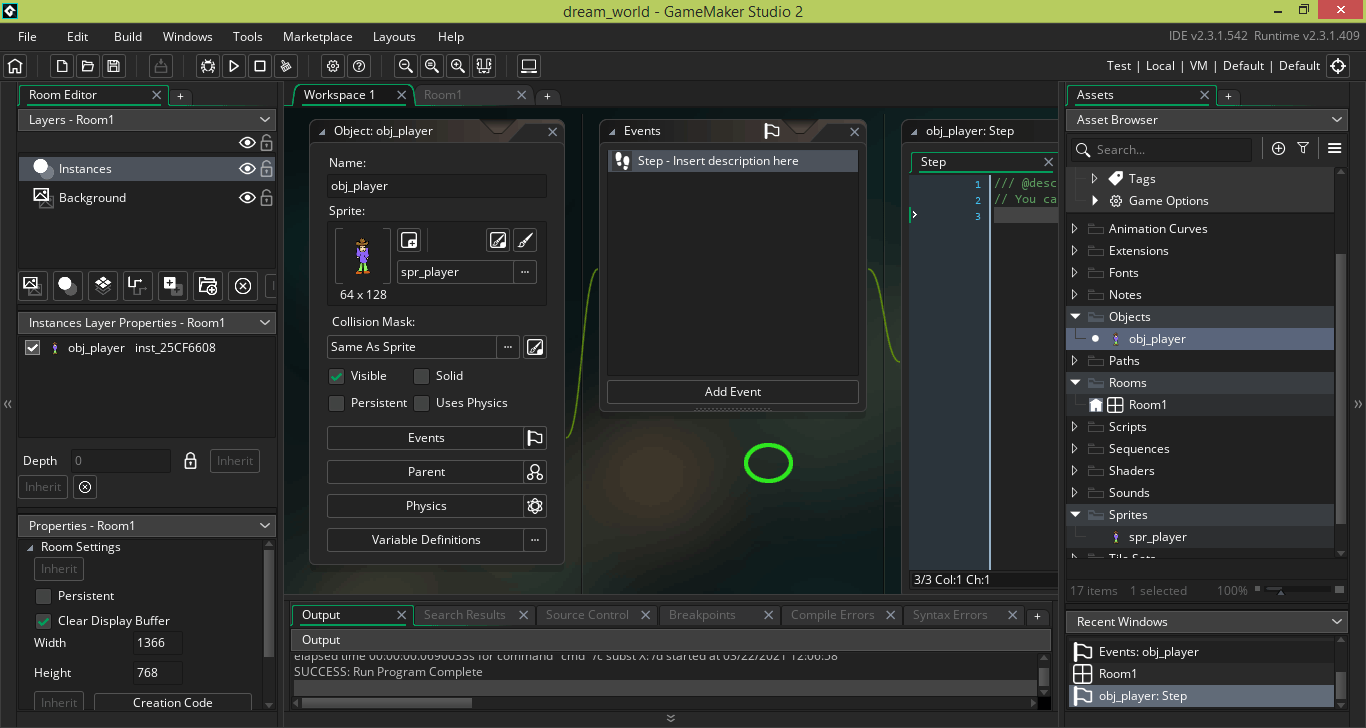Click the Events button in obj_player
Image resolution: width=1366 pixels, height=728 pixels.
[x=426, y=438]
